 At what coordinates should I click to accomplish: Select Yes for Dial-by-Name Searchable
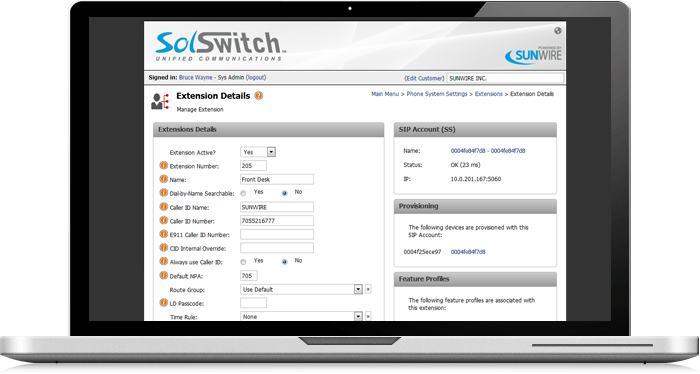click(243, 193)
